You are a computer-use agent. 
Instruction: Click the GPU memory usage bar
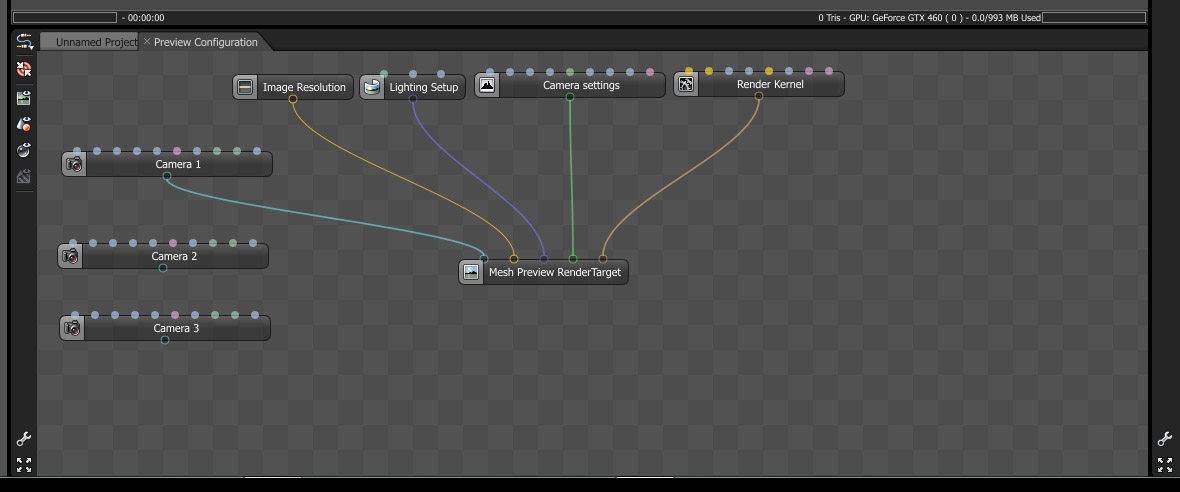click(x=1094, y=17)
